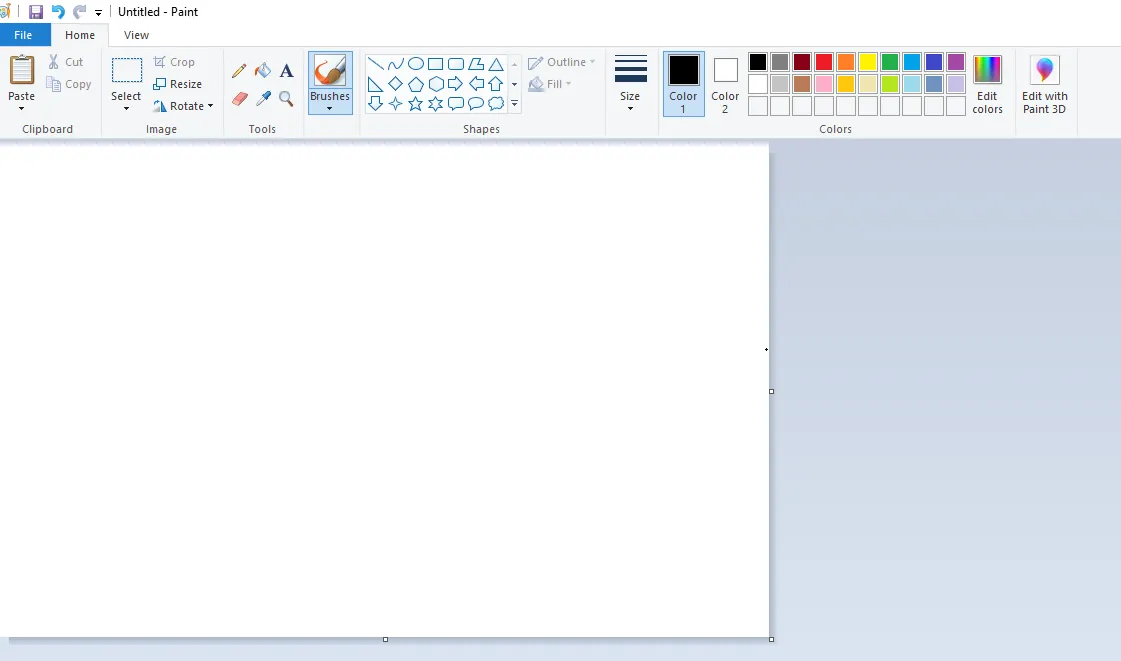Screen dimensions: 1121x661
Task: Click the Redo arrow in title bar
Action: coord(79,12)
